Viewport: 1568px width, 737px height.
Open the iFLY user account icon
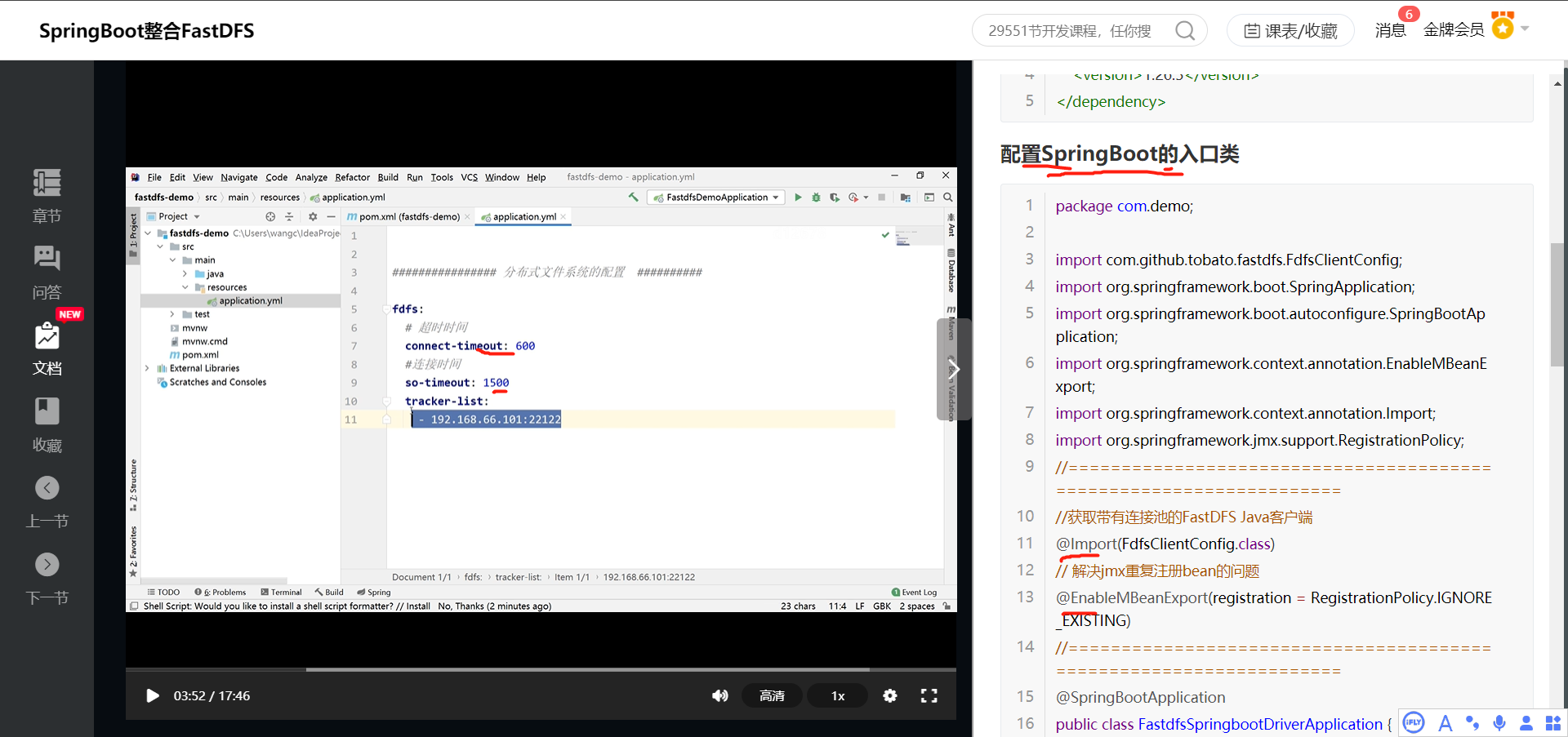(x=1526, y=723)
